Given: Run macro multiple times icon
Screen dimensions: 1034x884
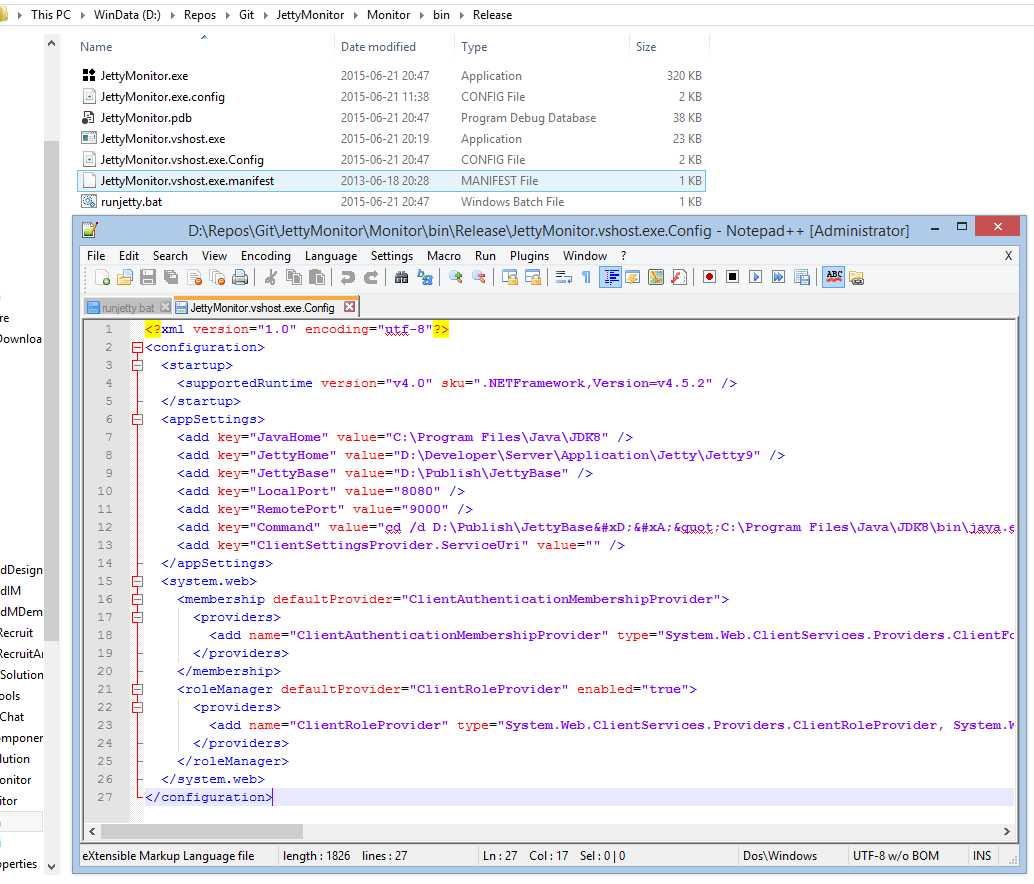Looking at the screenshot, I should pyautogui.click(x=778, y=278).
